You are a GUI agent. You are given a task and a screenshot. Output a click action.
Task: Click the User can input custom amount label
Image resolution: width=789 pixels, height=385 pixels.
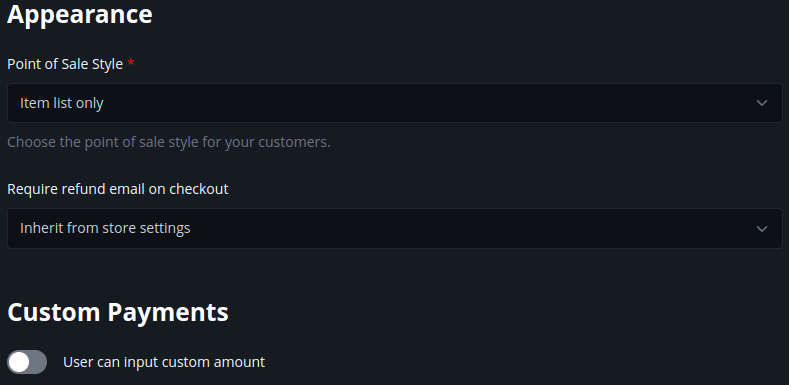(164, 362)
